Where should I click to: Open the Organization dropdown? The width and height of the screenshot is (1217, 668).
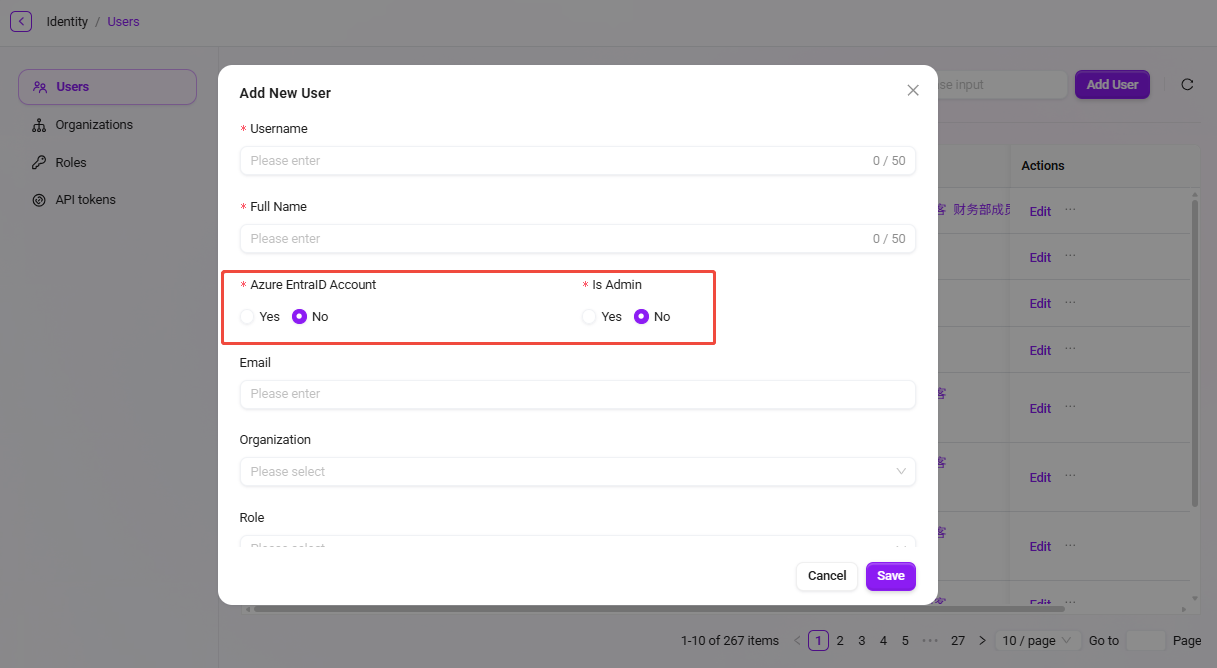(577, 472)
